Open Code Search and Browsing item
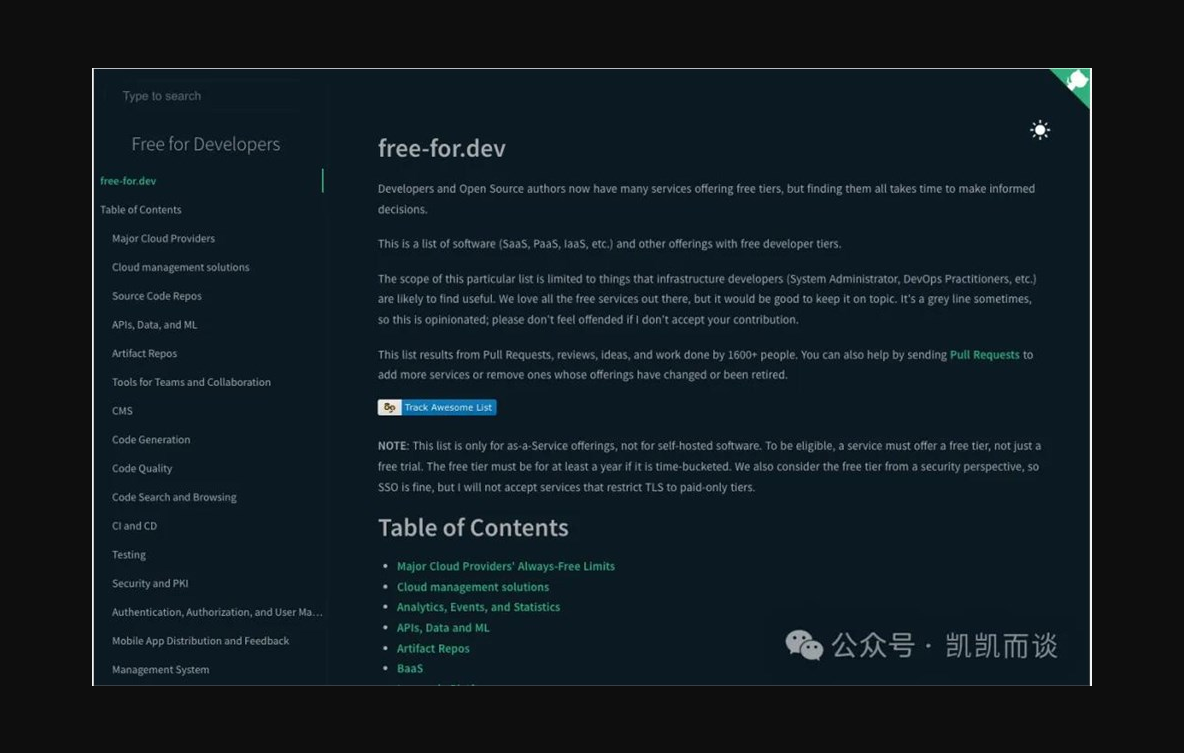This screenshot has height=753, width=1184. click(174, 497)
